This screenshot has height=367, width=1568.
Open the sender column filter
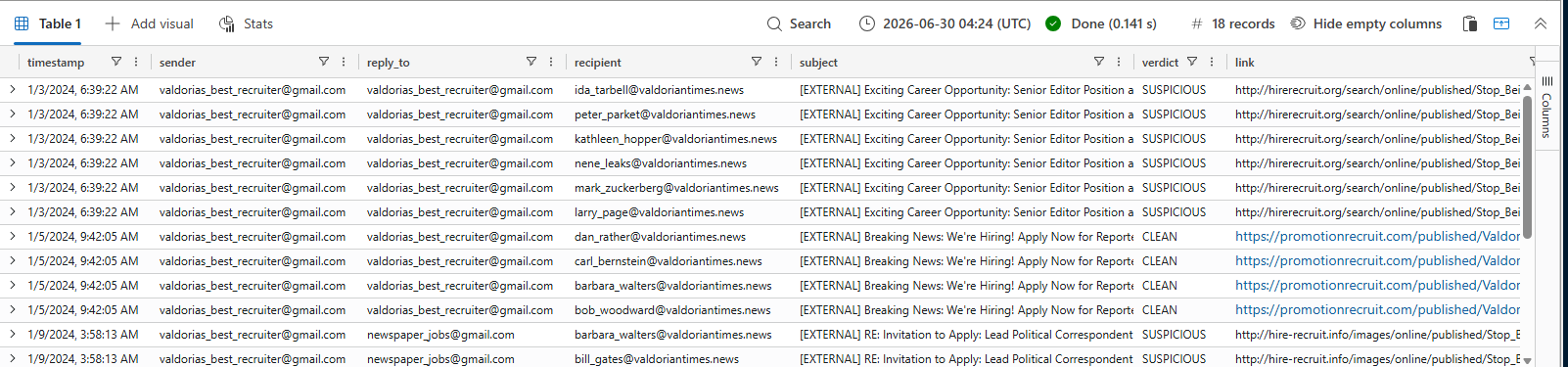[324, 62]
